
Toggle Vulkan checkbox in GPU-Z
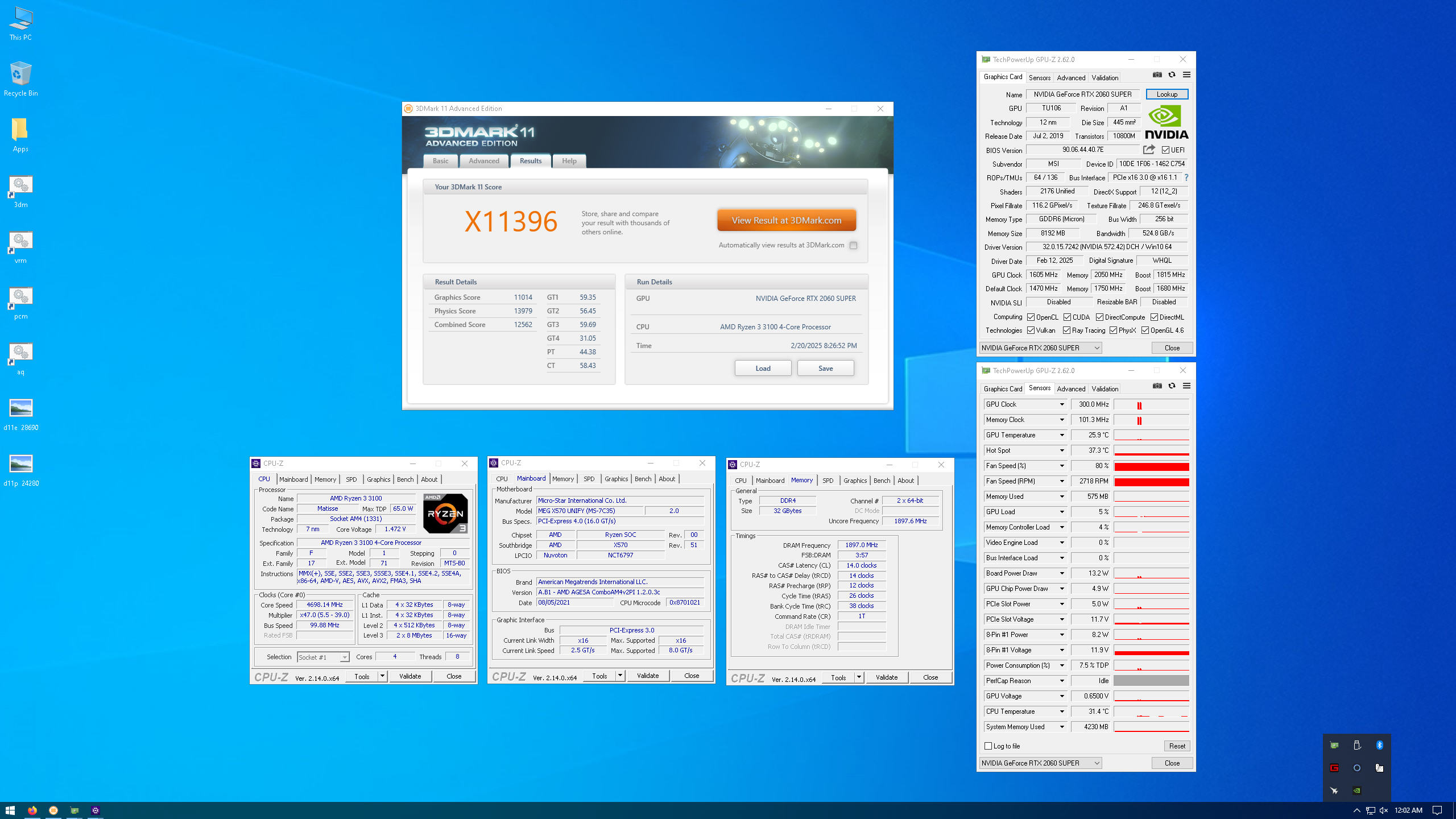[x=1031, y=330]
